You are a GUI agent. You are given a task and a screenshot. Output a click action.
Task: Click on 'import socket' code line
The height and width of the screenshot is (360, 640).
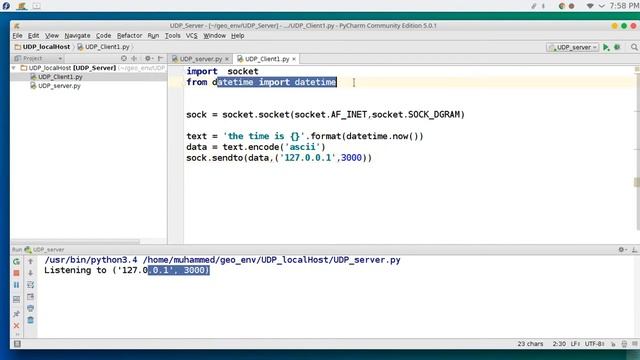coord(222,71)
